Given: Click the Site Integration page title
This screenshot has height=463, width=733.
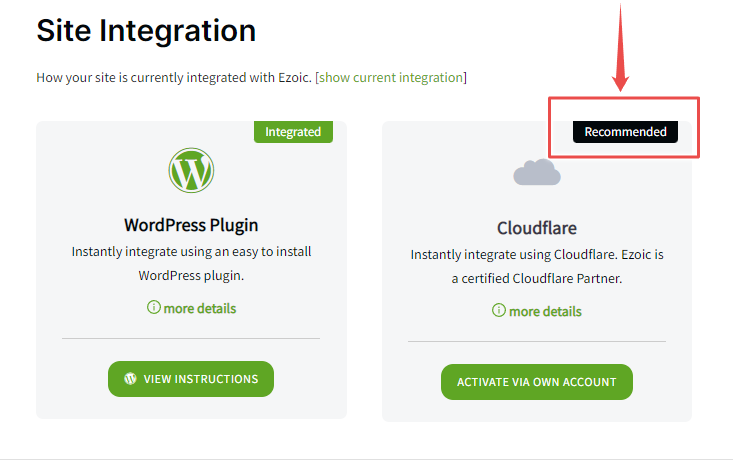Looking at the screenshot, I should coord(146,31).
